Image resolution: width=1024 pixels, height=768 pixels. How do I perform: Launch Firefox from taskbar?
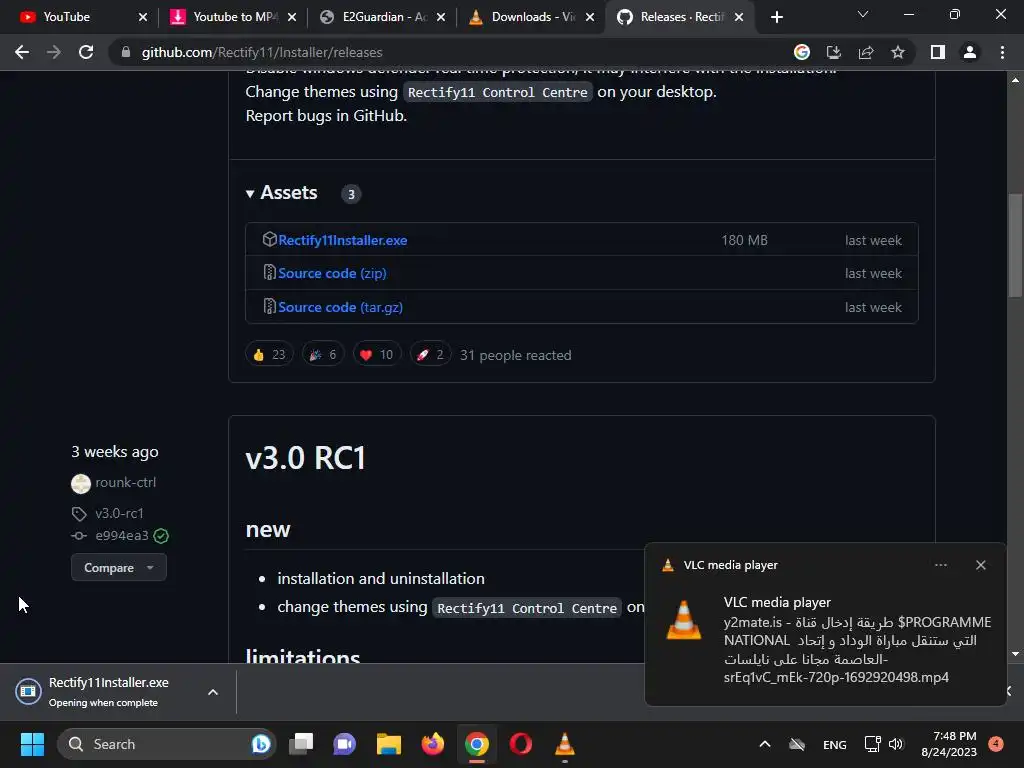tap(432, 744)
